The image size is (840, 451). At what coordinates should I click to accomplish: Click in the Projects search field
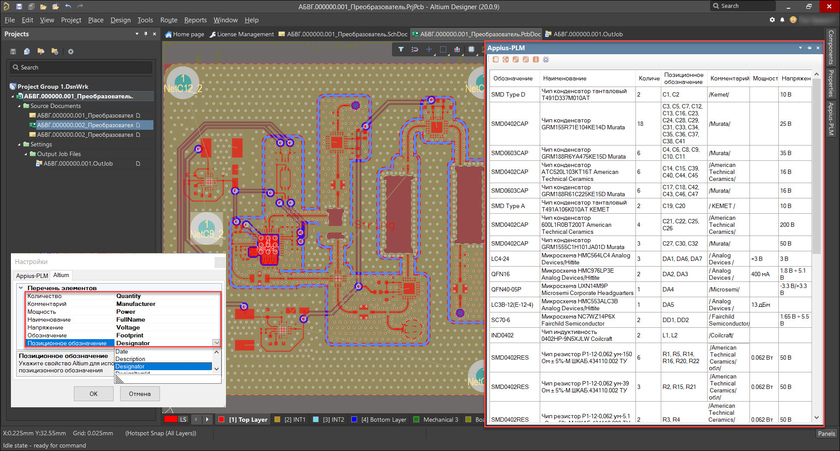78,67
